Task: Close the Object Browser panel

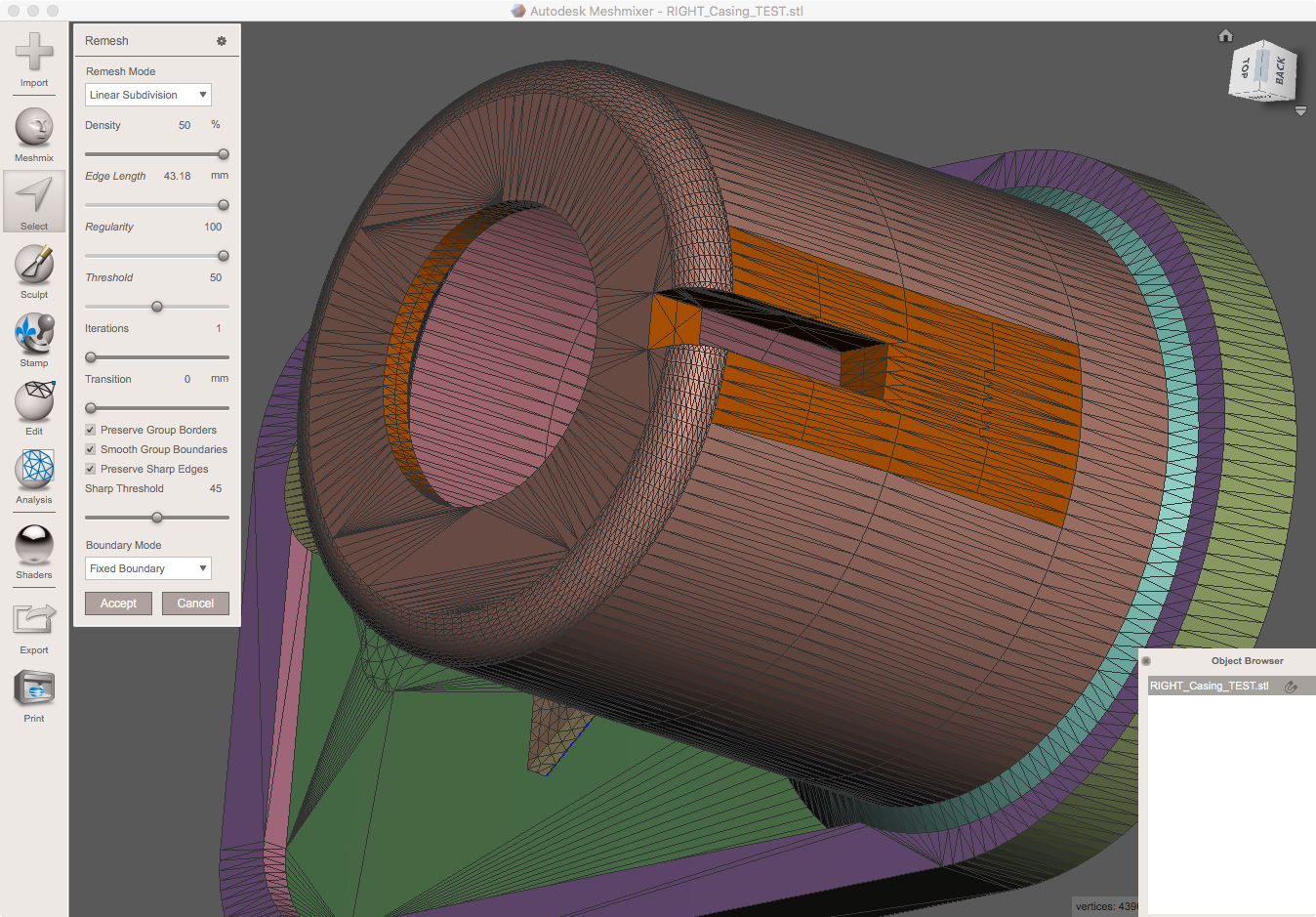Action: 1146,661
